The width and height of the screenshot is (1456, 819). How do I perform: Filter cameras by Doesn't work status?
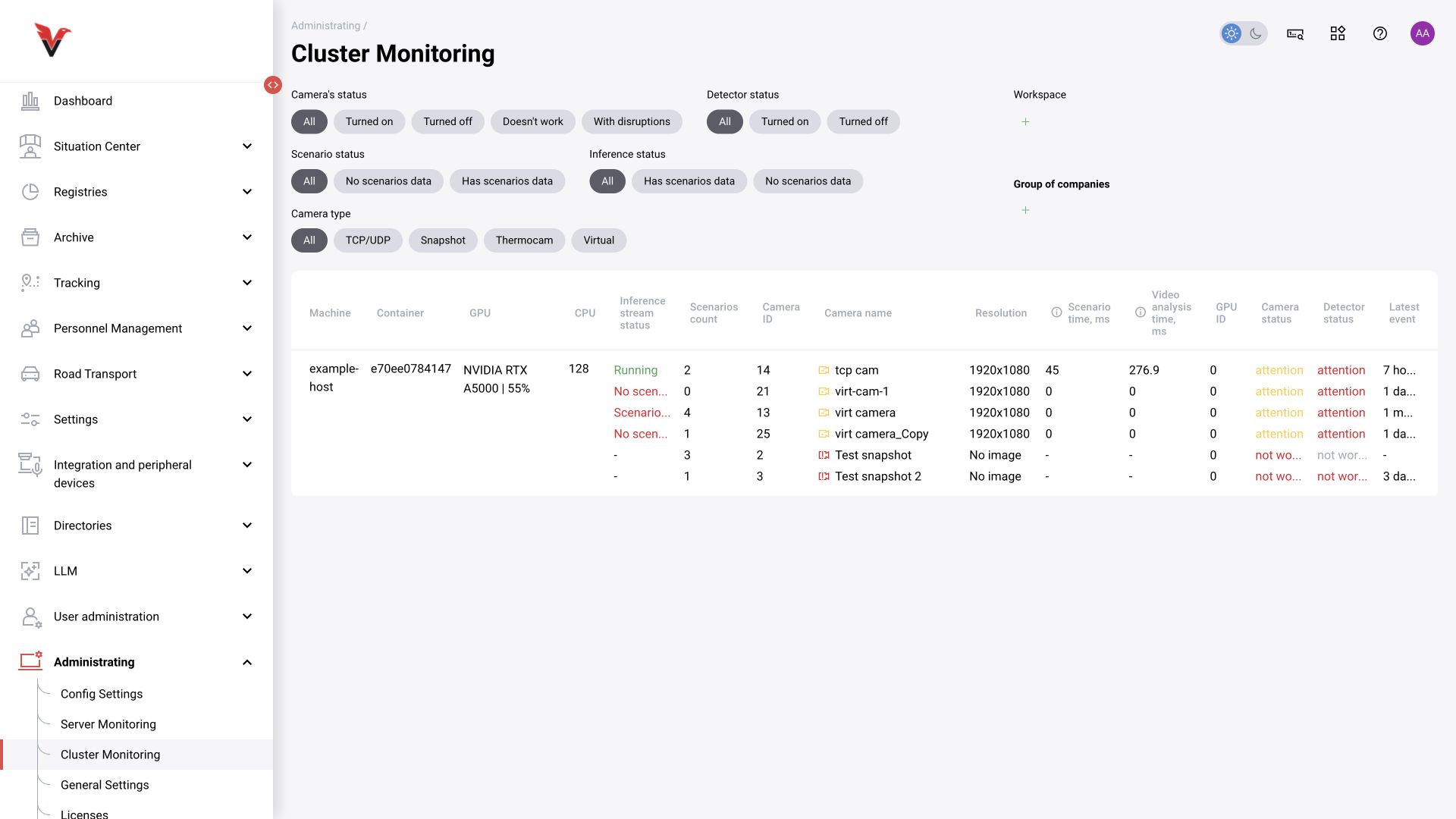[533, 121]
